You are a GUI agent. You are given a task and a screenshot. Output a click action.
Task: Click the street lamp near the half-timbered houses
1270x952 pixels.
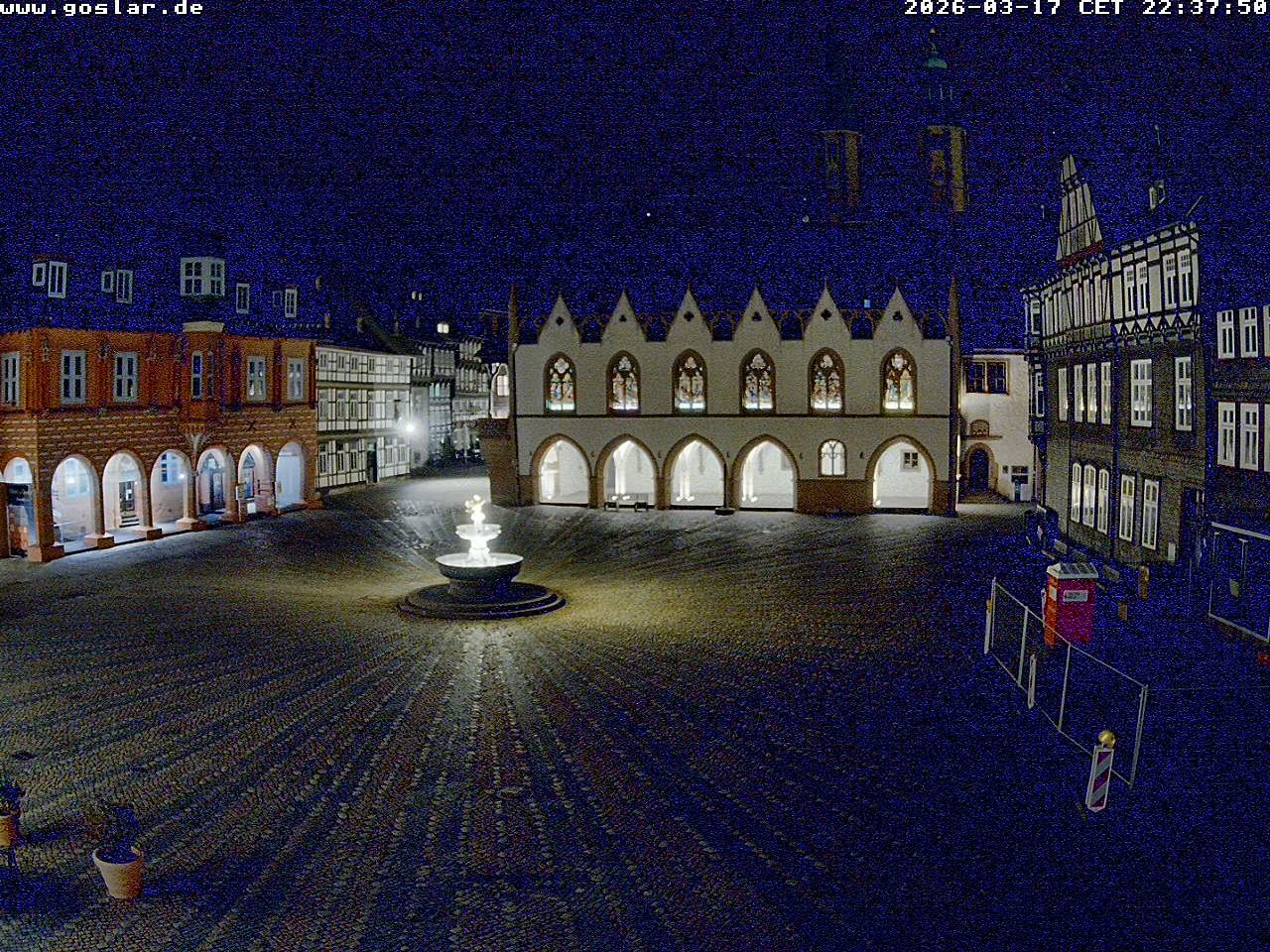(x=409, y=426)
